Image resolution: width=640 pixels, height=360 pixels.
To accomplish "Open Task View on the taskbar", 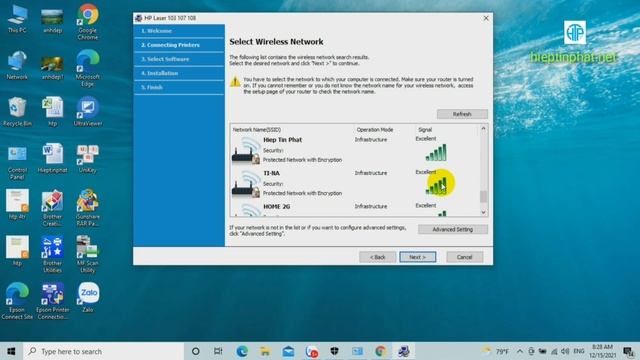I will pos(218,351).
